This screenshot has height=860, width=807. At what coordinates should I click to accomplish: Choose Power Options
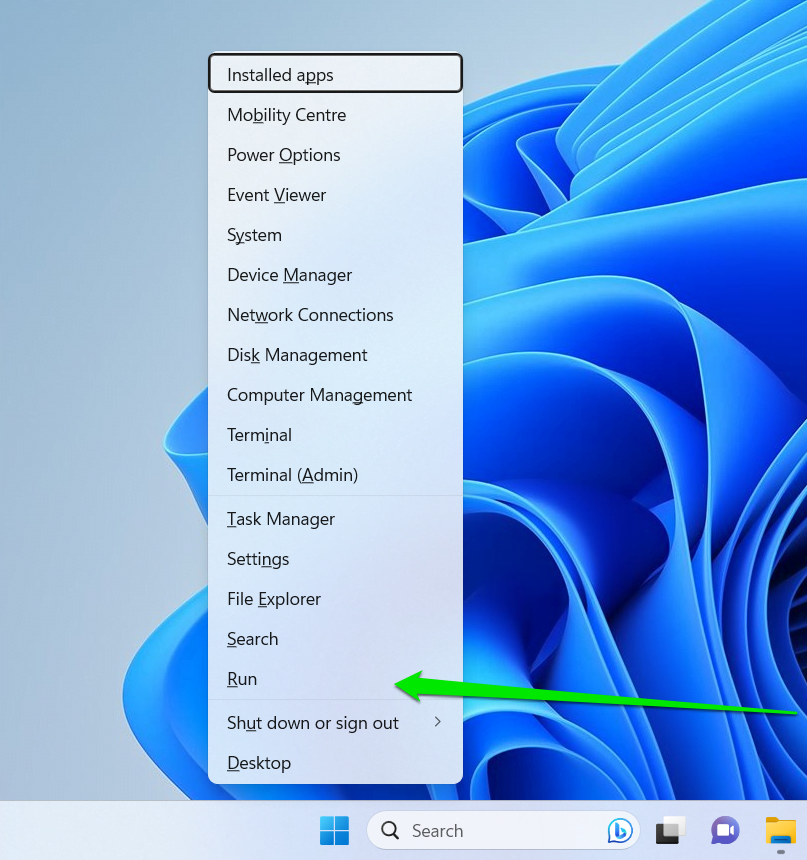pos(283,155)
